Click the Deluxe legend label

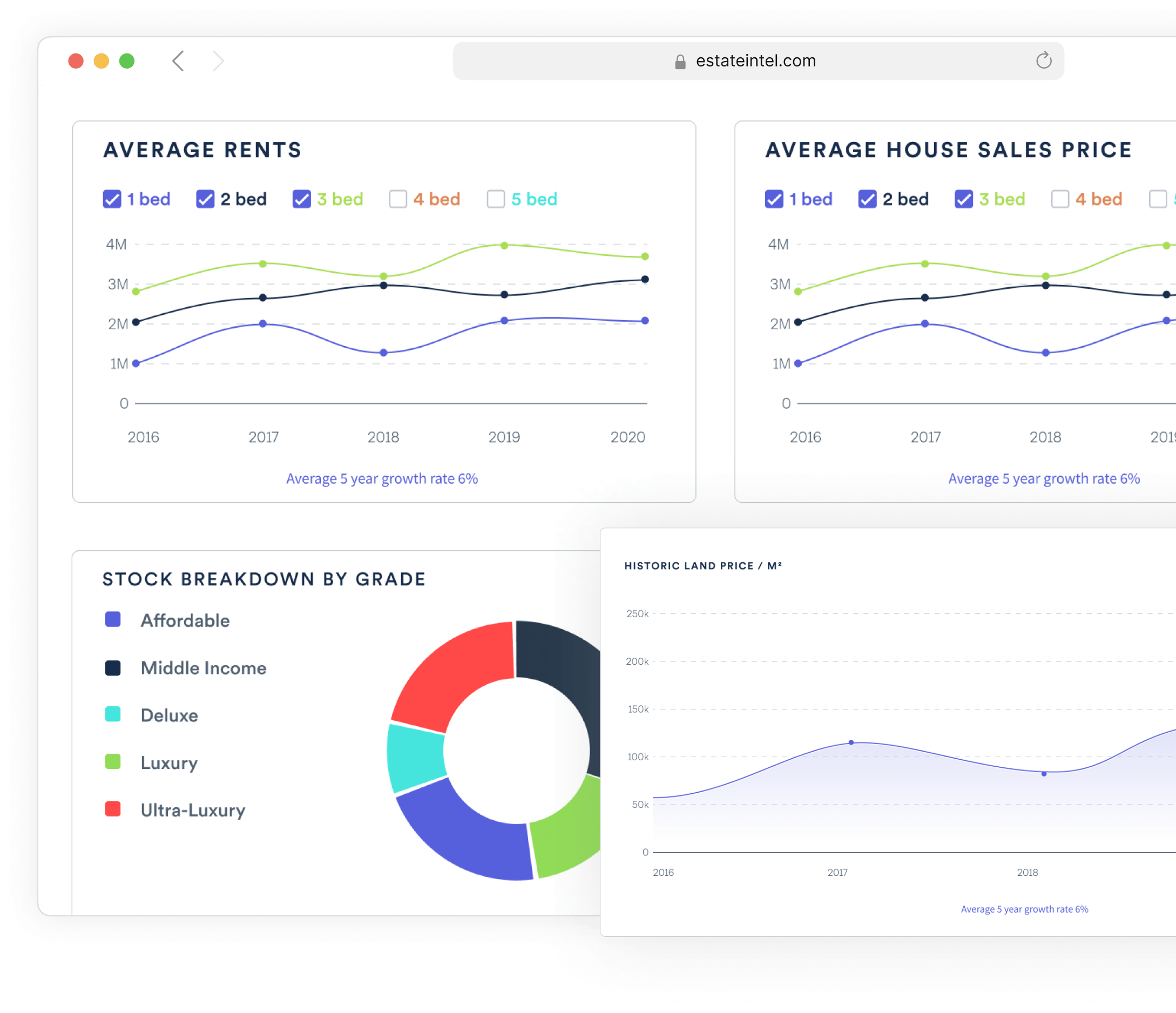(x=169, y=715)
